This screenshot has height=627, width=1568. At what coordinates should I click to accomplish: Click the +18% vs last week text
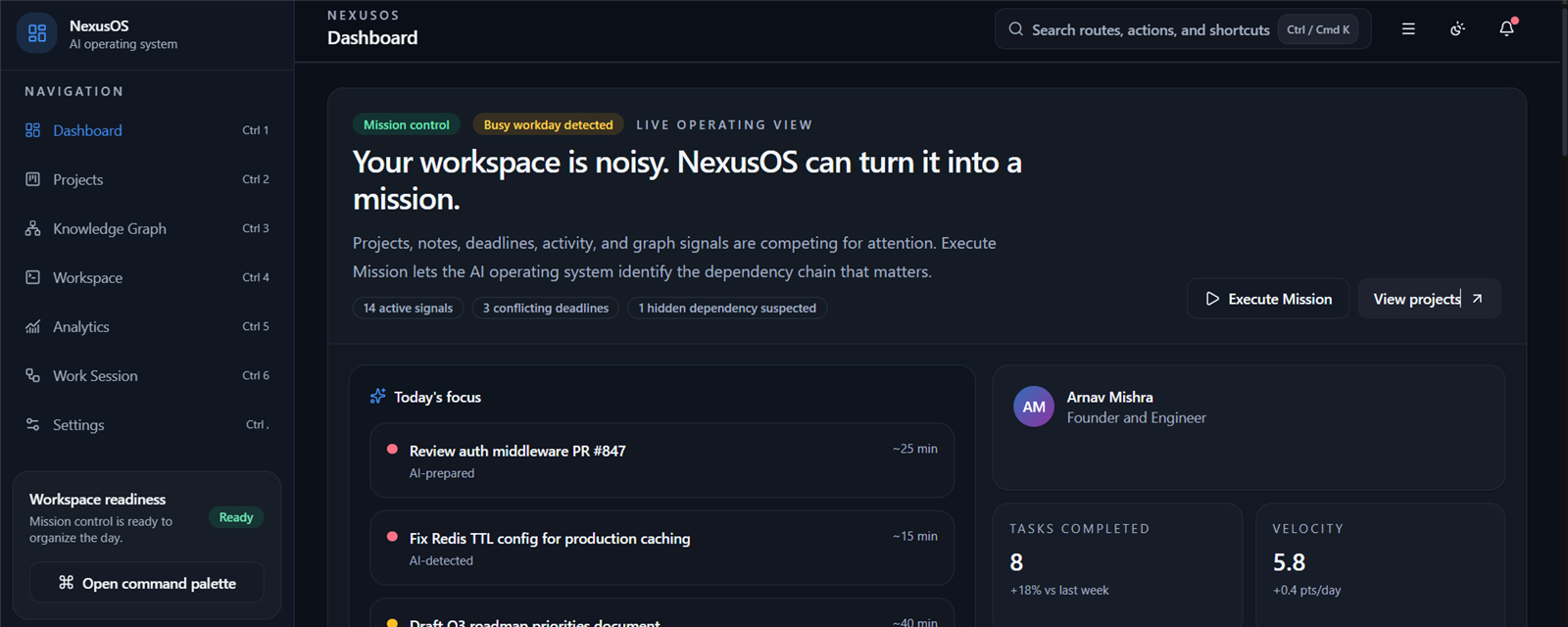(1059, 590)
